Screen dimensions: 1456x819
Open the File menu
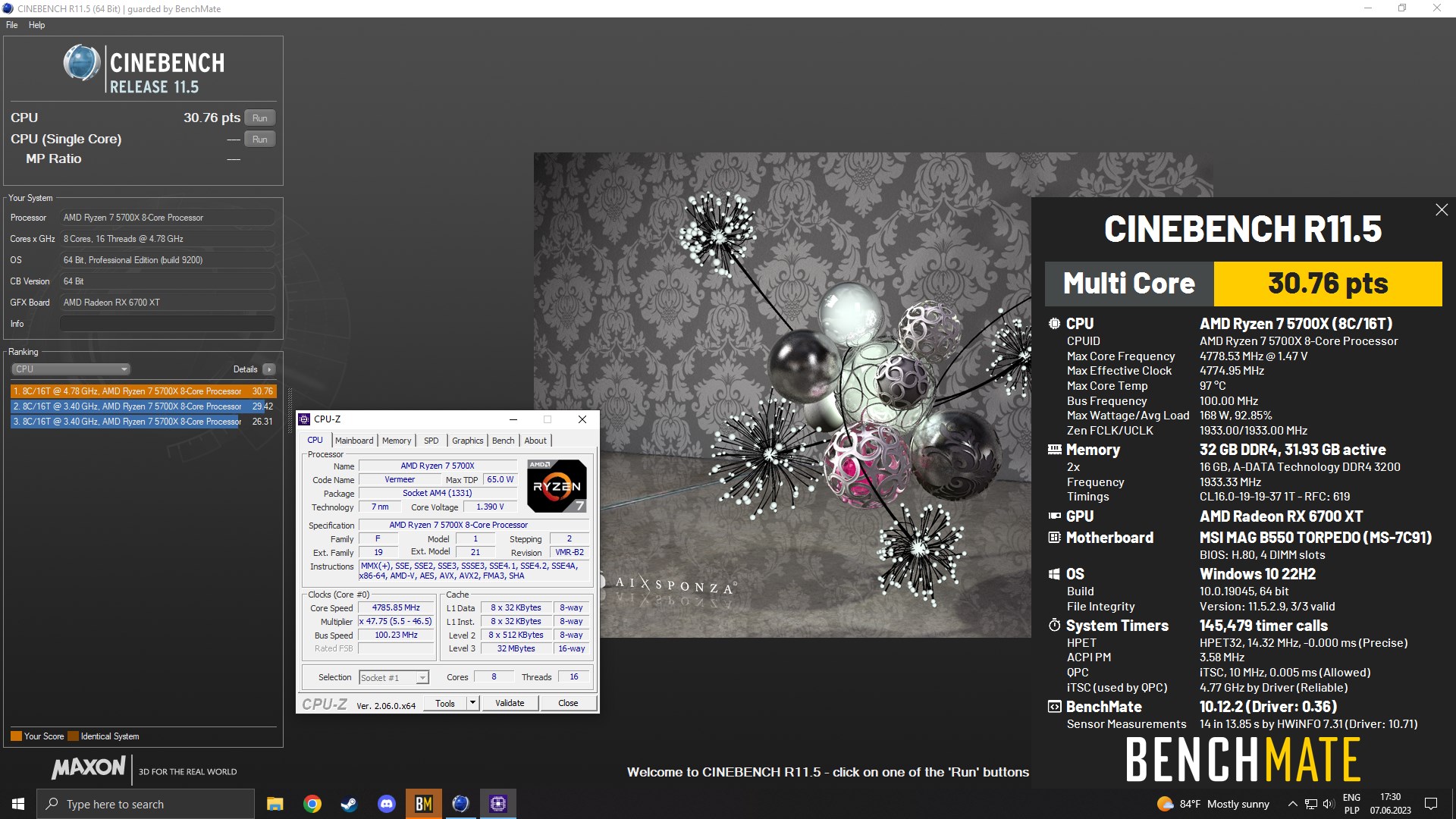coord(11,25)
